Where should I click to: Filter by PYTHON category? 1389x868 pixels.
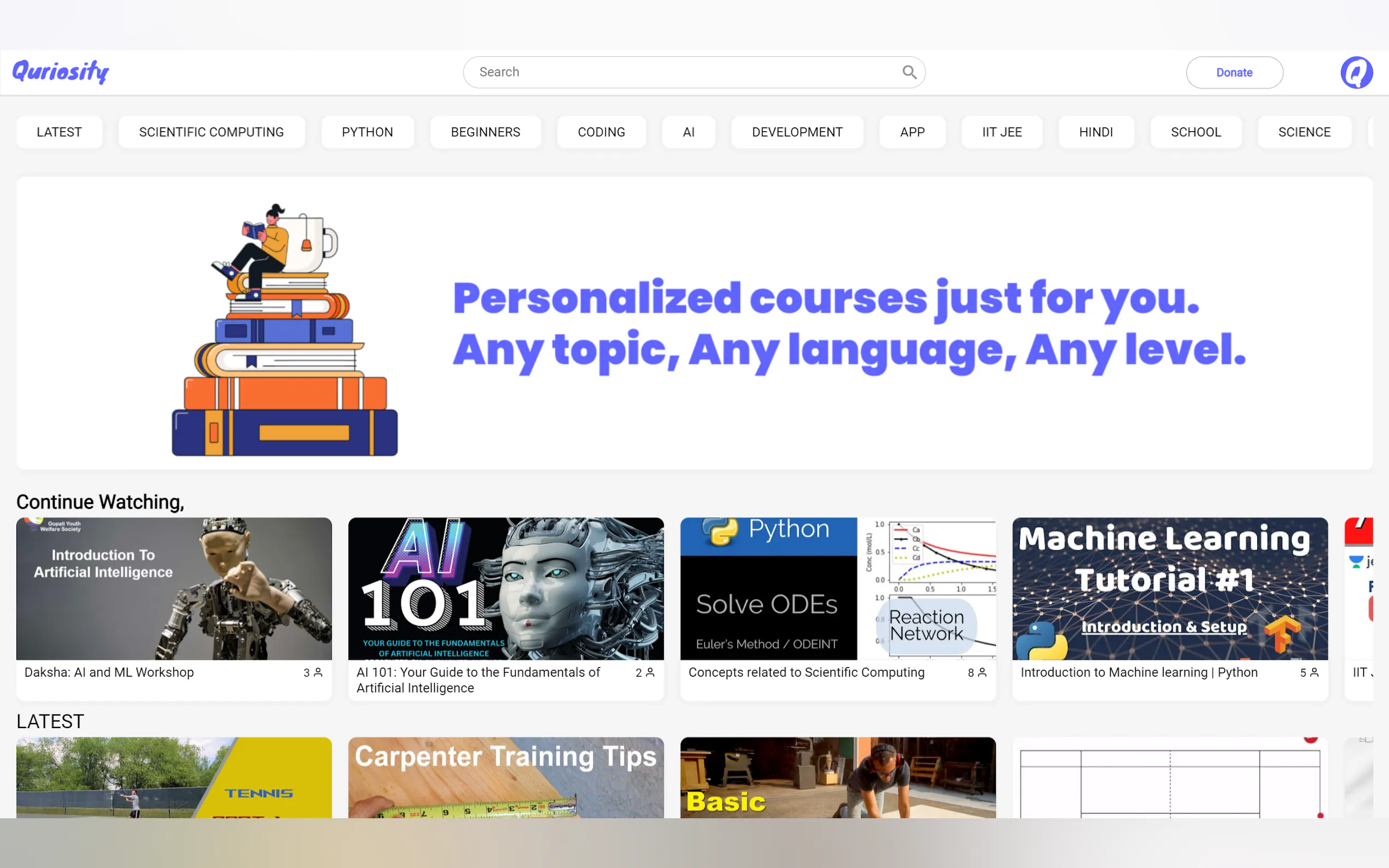point(367,132)
